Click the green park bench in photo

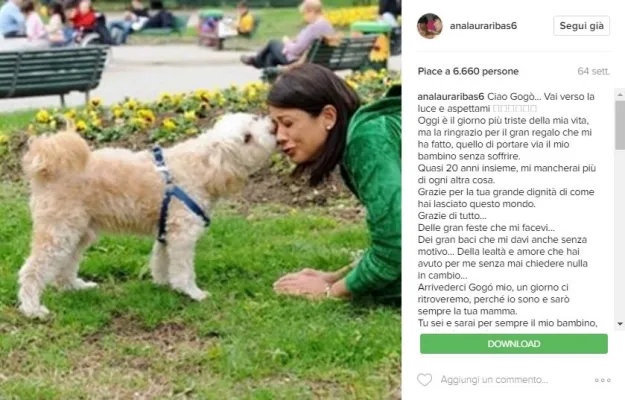click(x=54, y=74)
